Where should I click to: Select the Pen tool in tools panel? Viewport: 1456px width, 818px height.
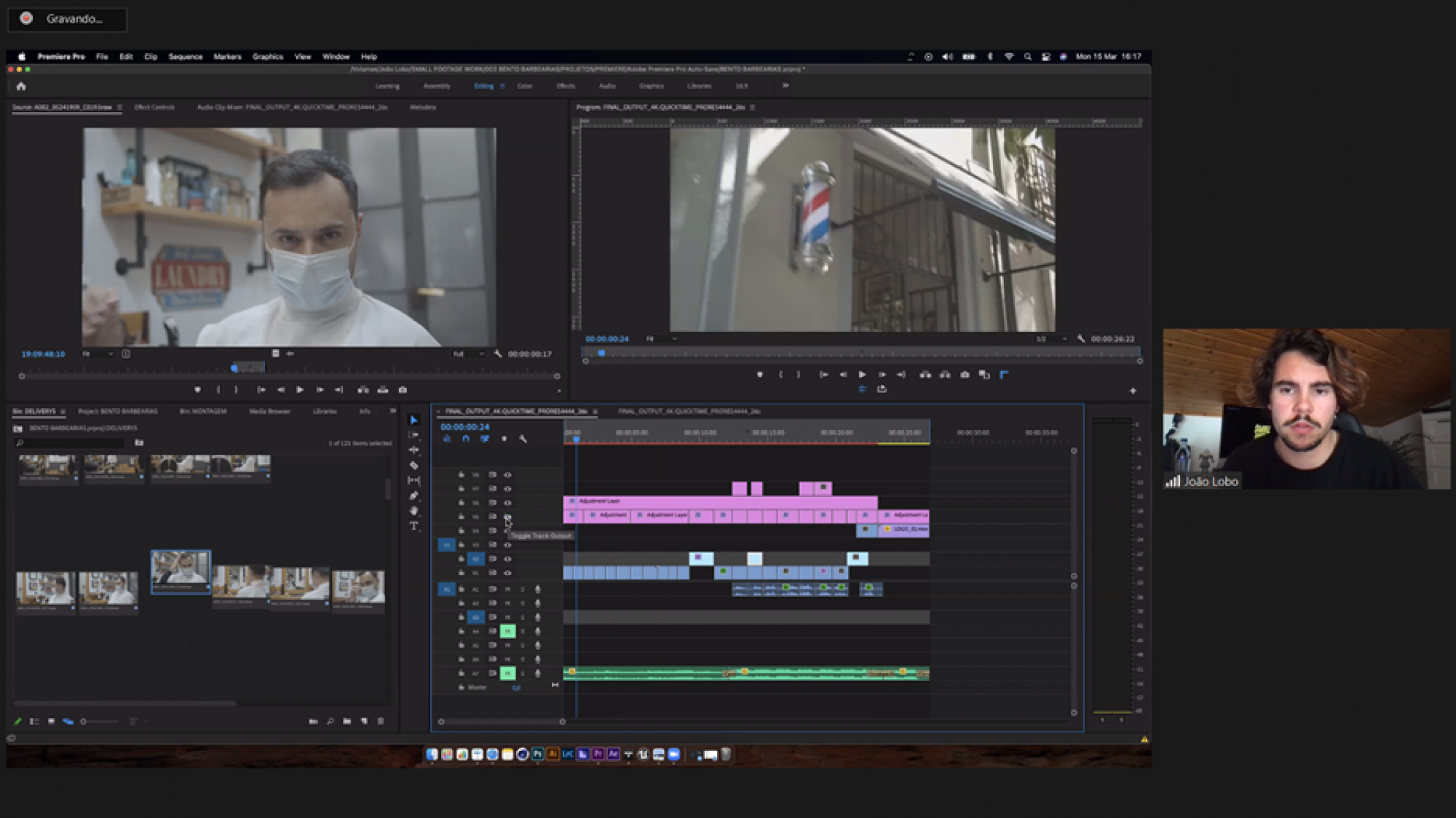coord(414,496)
